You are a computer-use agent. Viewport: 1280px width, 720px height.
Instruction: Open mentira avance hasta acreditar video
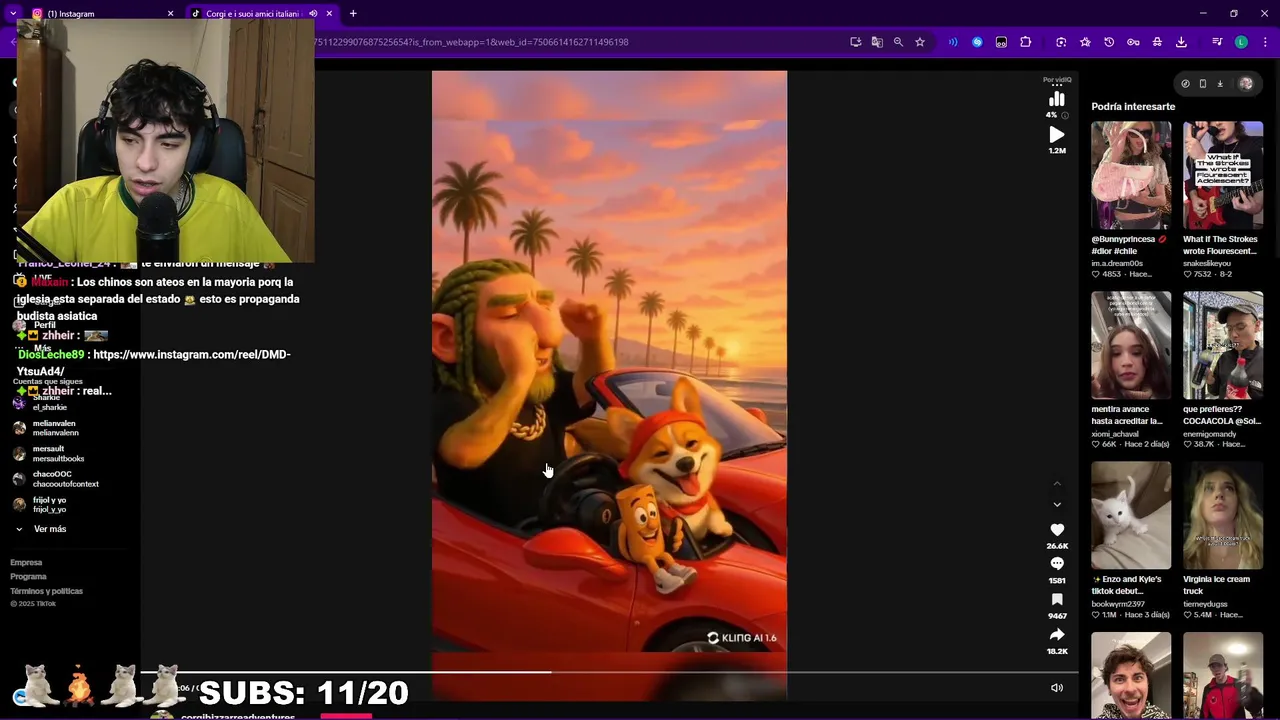(1131, 346)
